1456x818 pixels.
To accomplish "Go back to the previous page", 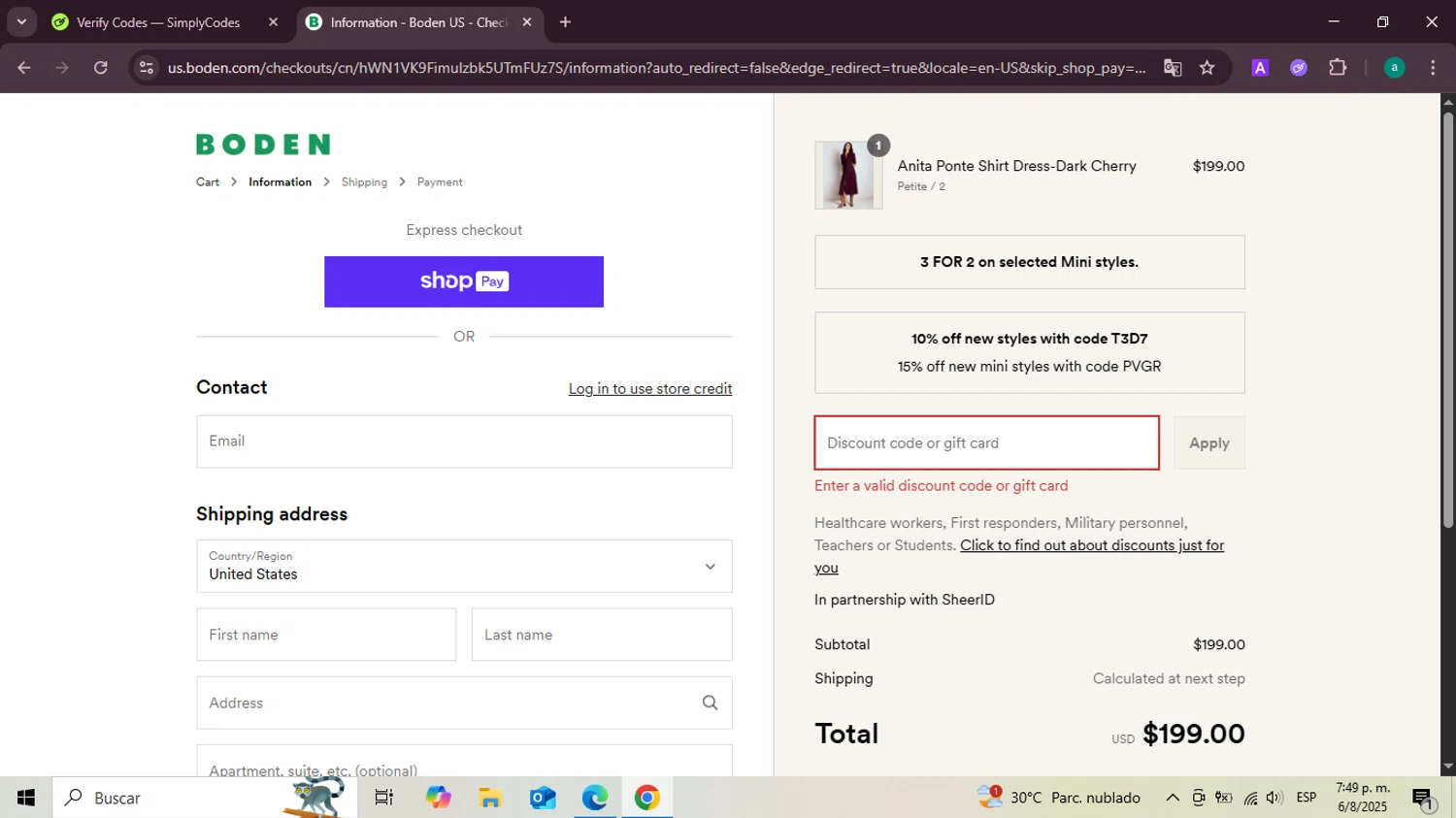I will [x=24, y=68].
